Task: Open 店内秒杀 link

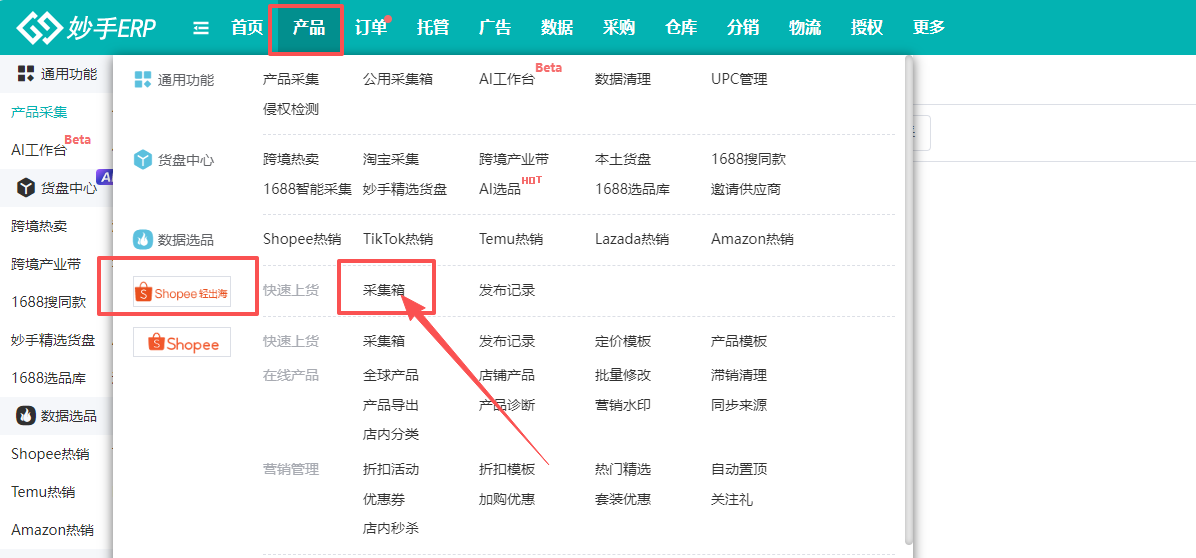Action: click(391, 528)
